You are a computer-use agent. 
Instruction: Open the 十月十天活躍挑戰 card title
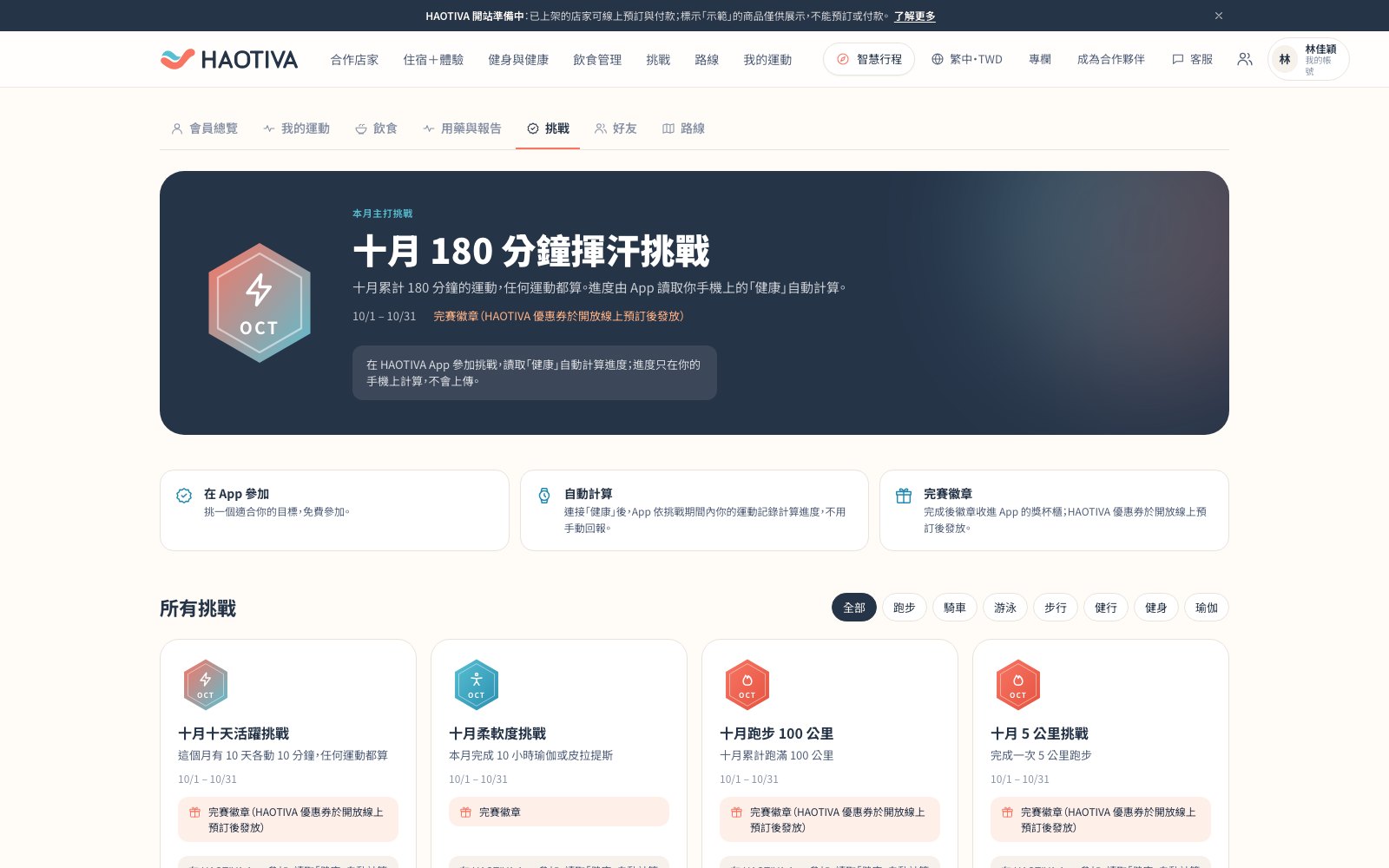click(234, 733)
